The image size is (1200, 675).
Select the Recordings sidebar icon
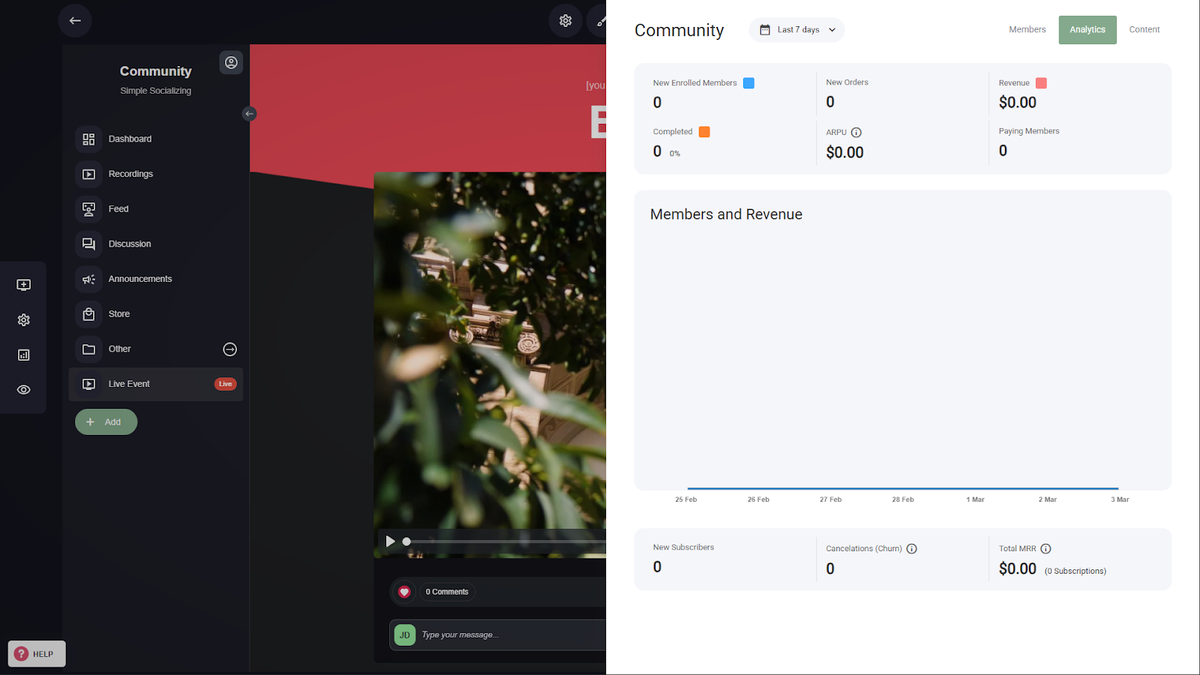(89, 173)
